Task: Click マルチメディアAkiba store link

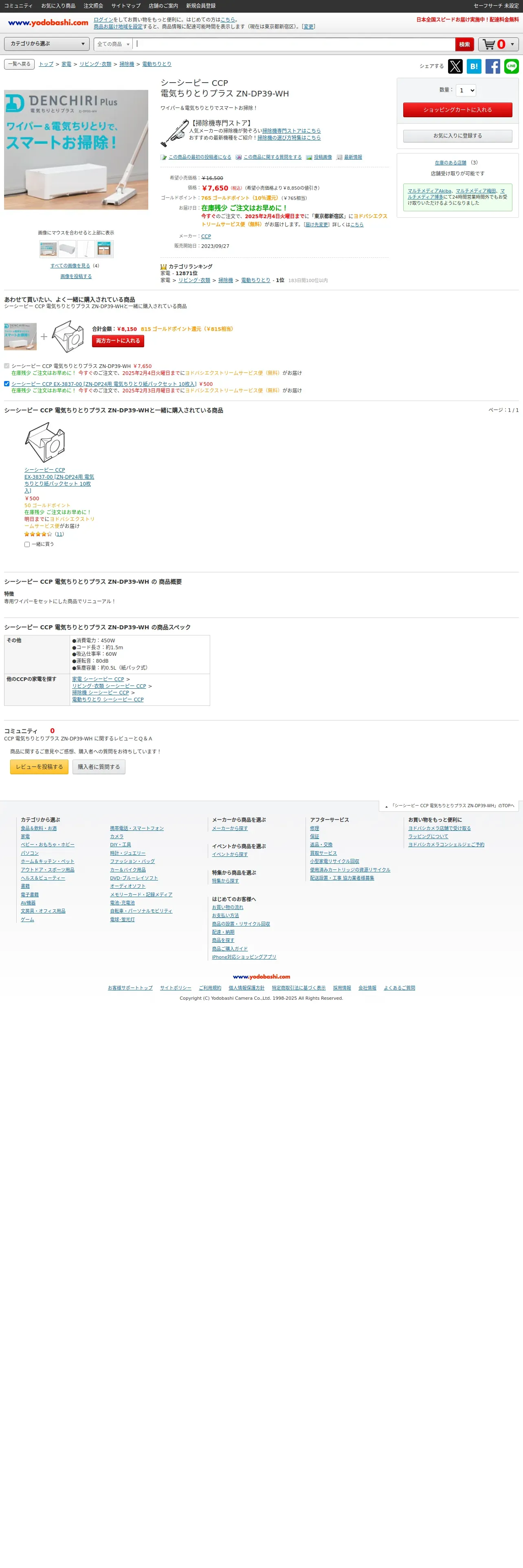Action: click(429, 191)
